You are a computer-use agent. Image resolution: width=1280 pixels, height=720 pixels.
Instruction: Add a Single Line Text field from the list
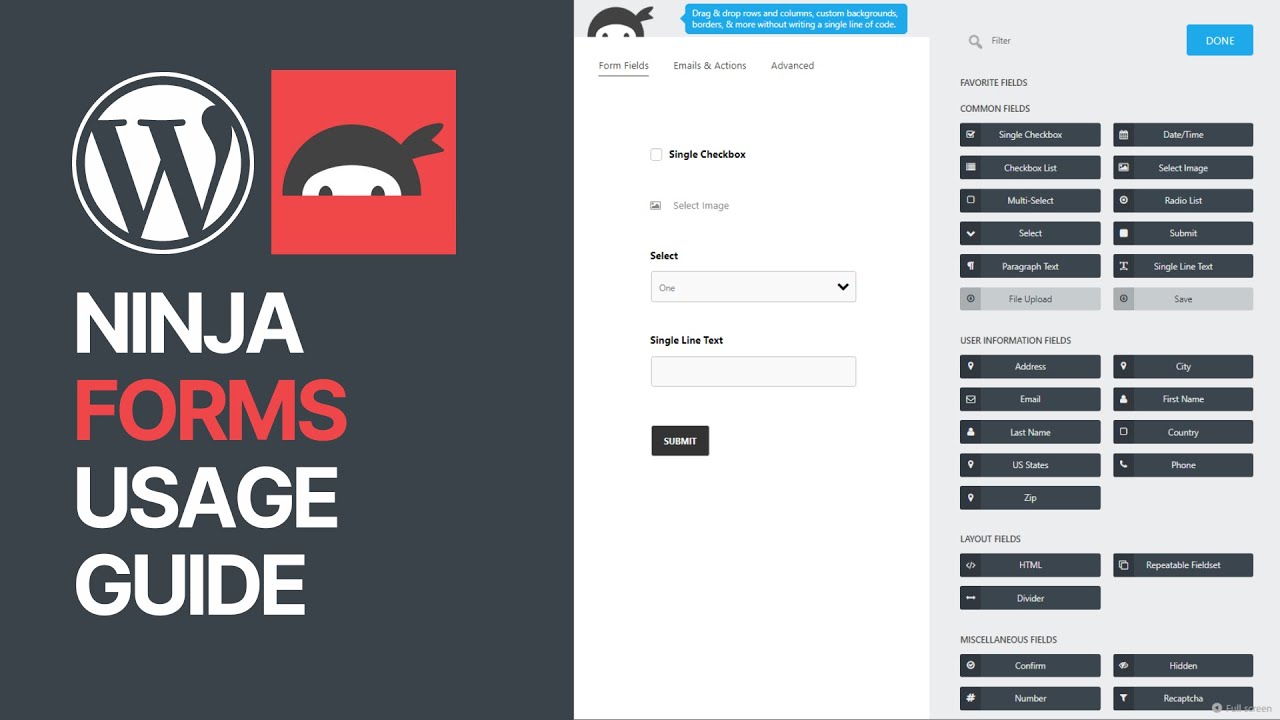click(1183, 267)
